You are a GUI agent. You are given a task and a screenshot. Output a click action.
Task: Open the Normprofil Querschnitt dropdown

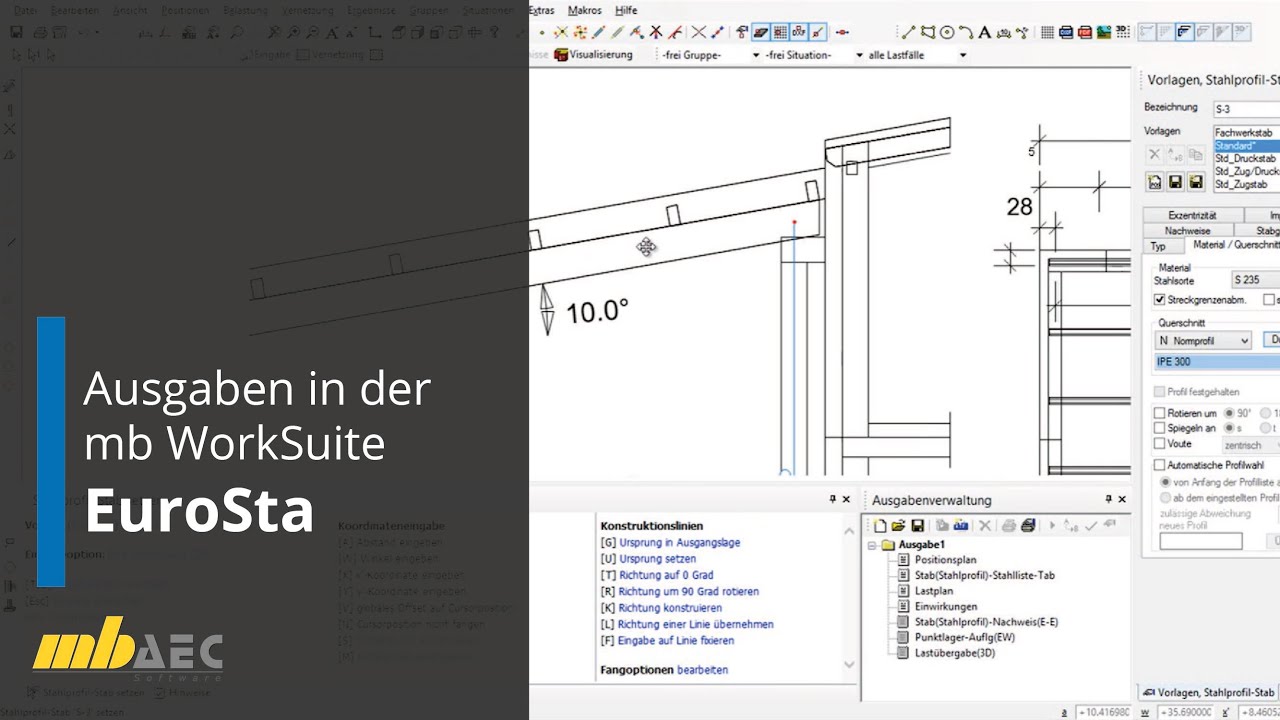pyautogui.click(x=1204, y=341)
